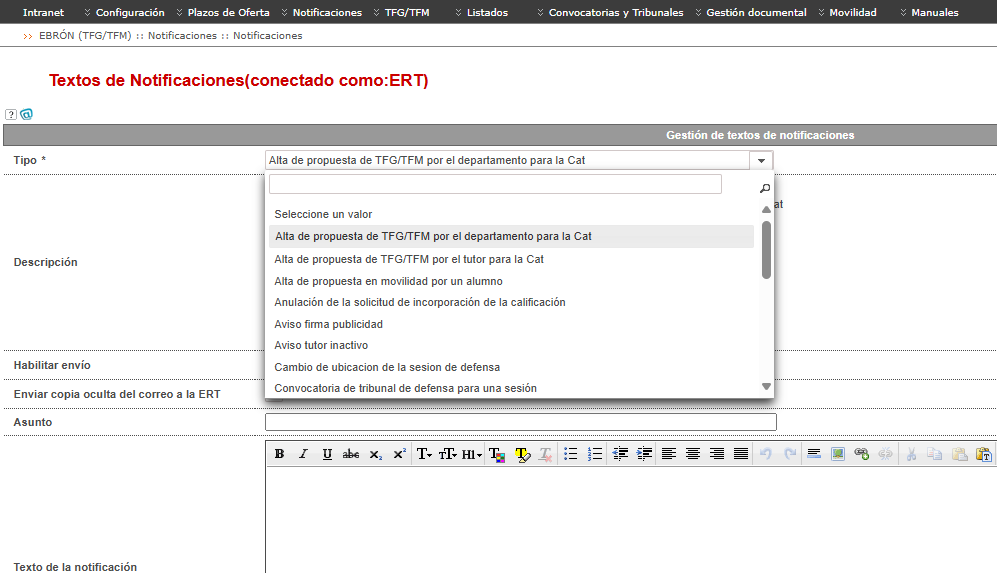This screenshot has height=573, width=997.
Task: Click the text highlight color tool
Action: coord(522,454)
